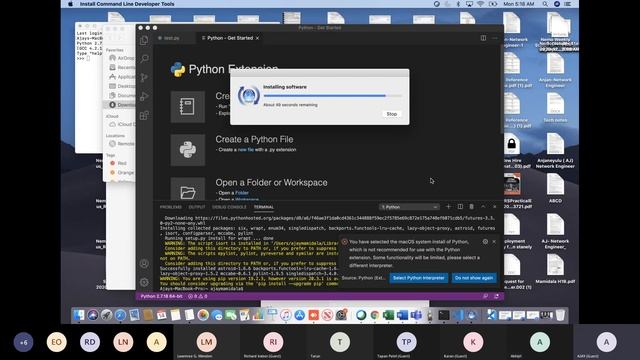Viewport: 640px width, 360px height.
Task: Click Python 2.7.16 64-bit in the status bar
Action: point(161,296)
